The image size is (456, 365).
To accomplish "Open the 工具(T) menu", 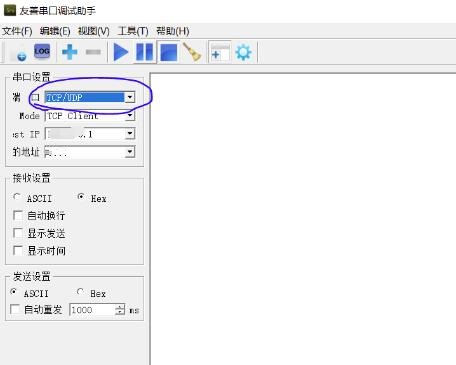I will 133,31.
